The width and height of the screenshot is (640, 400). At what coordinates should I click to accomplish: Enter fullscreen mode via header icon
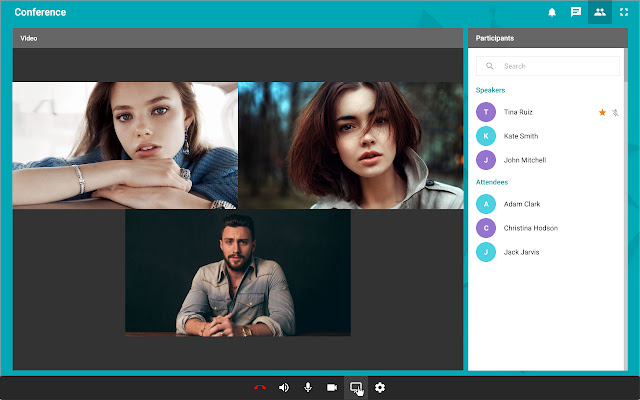point(624,12)
